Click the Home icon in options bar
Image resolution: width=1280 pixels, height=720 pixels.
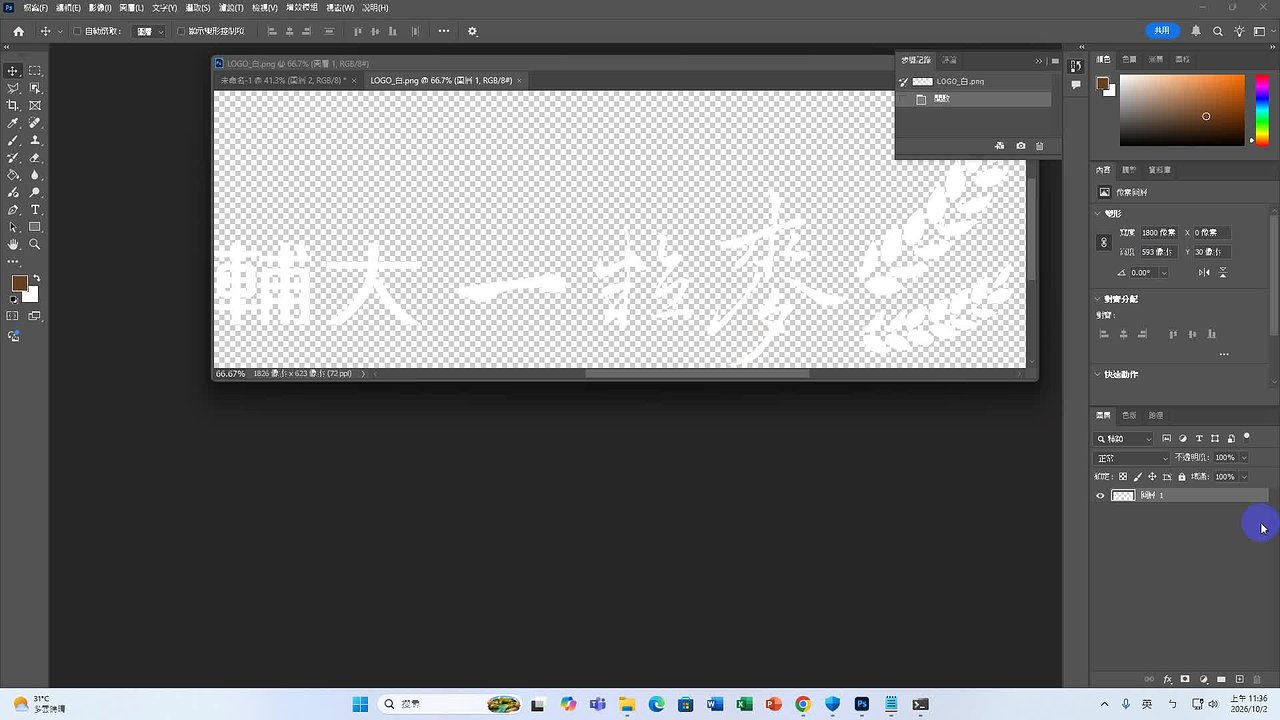pyautogui.click(x=18, y=31)
